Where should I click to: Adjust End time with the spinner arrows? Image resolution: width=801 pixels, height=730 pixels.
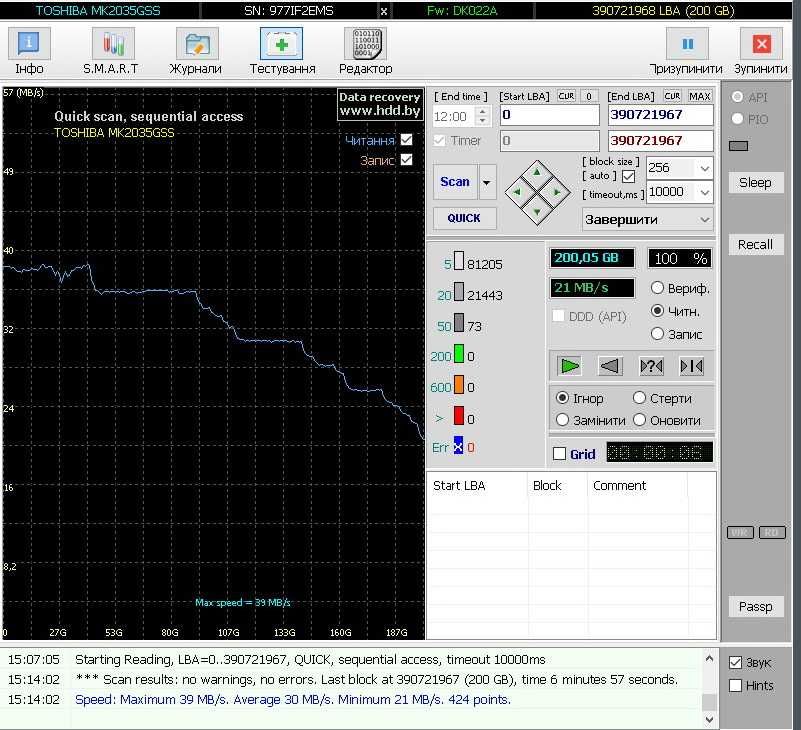tap(483, 116)
